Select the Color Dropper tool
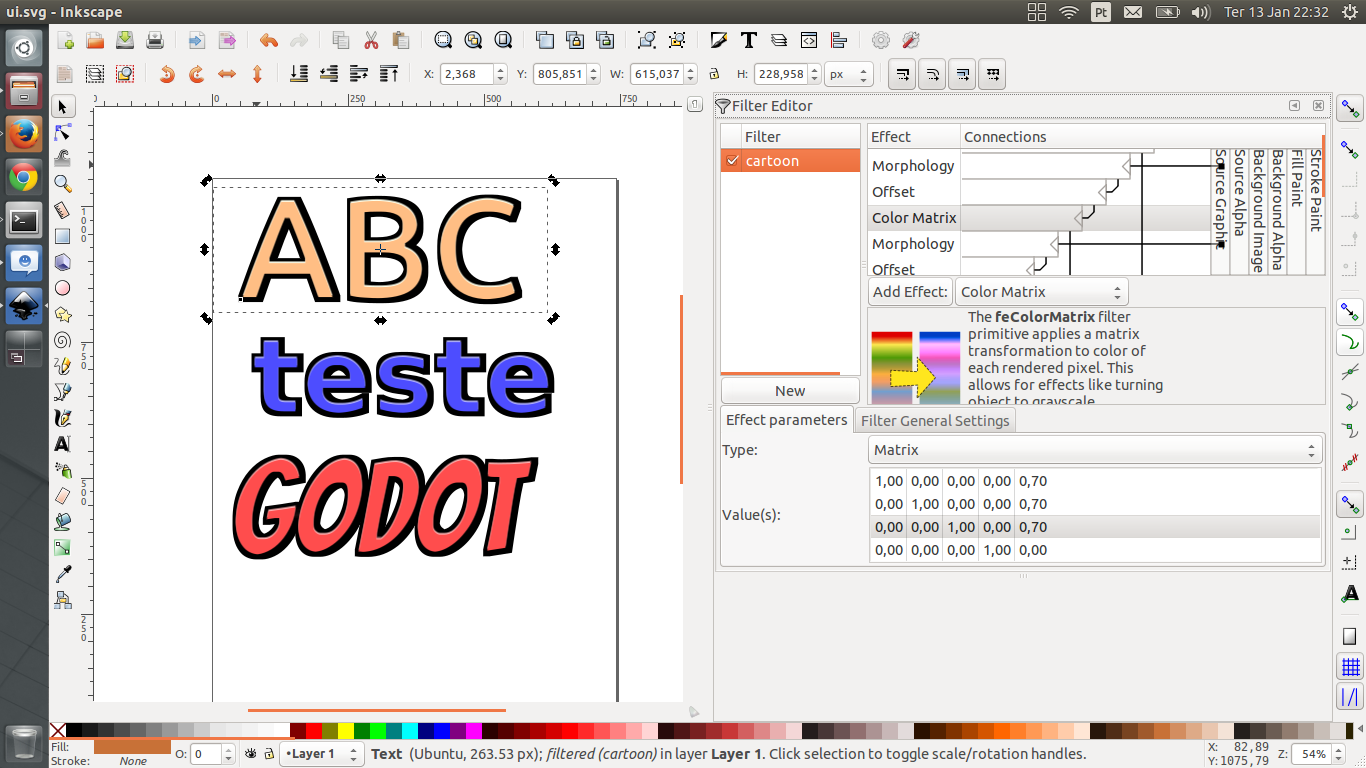 coord(62,574)
